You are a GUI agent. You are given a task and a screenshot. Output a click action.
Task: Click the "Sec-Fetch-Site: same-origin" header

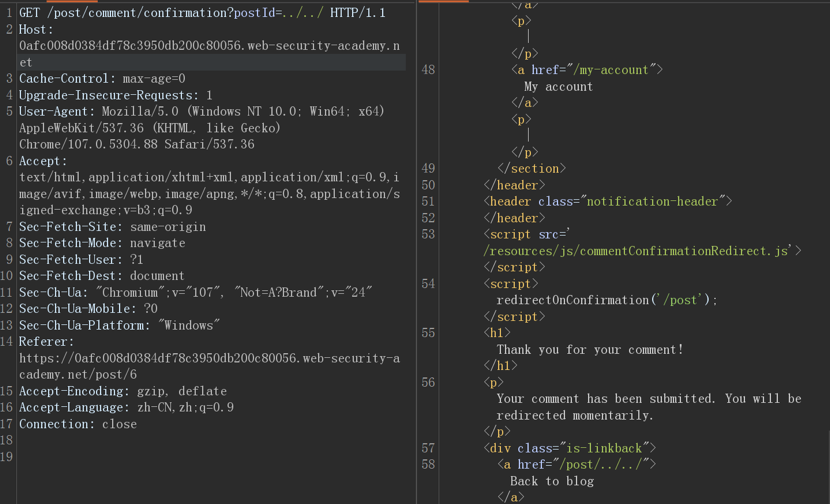pos(112,227)
